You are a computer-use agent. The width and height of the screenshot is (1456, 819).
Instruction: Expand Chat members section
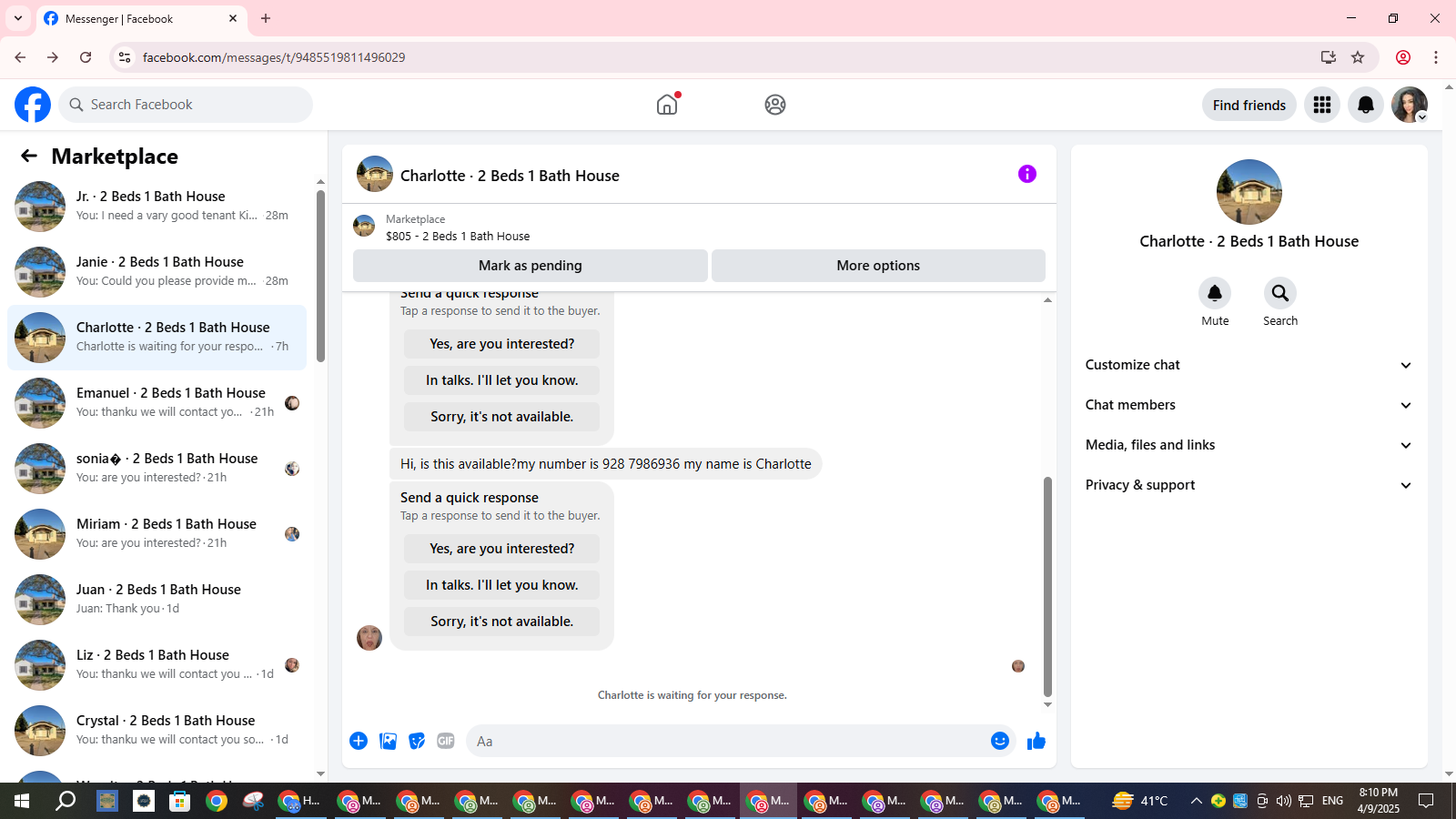tap(1249, 405)
